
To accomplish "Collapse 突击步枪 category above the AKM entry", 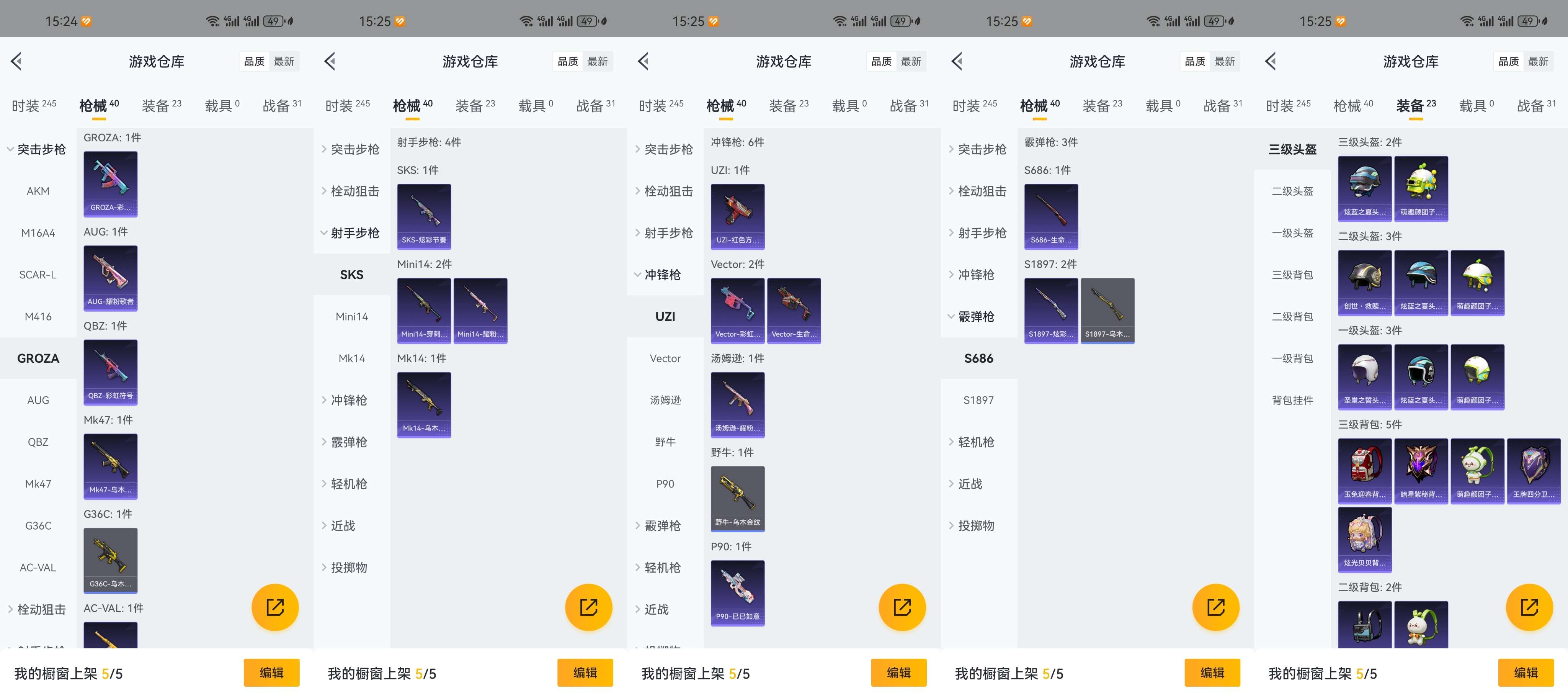I will point(38,149).
